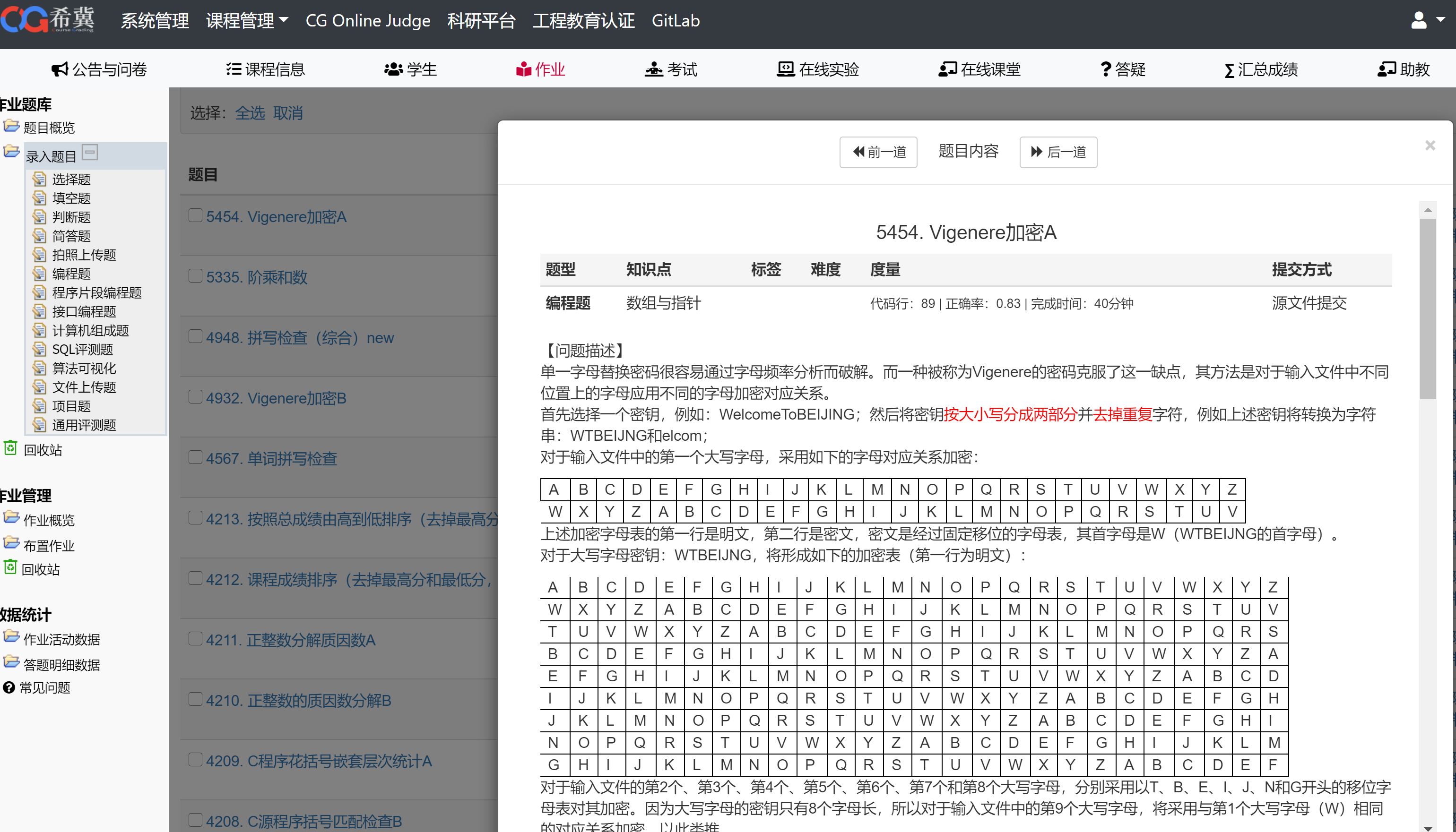Click the megaphone icon for 公告与问卷
Screen dimensions: 1456x832
[60, 69]
